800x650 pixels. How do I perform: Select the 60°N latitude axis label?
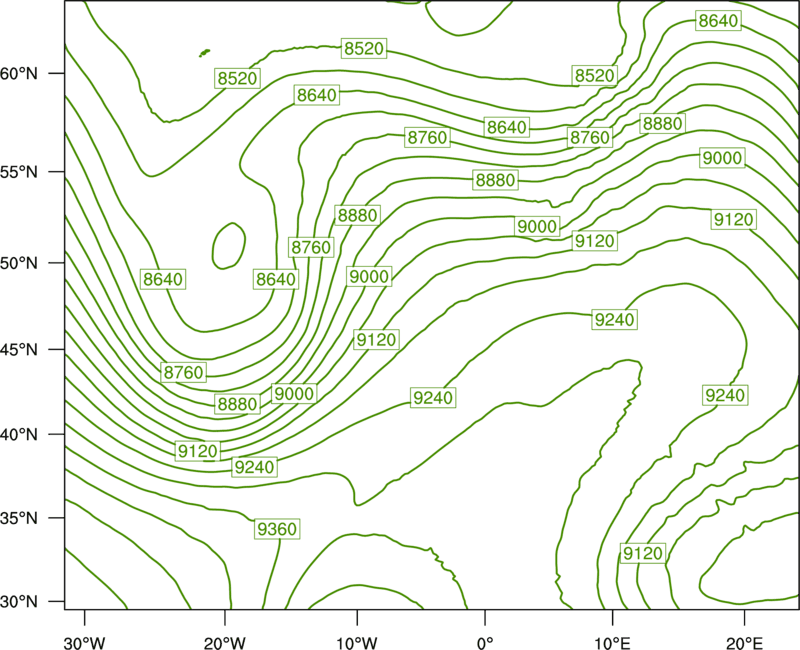[x=19, y=73]
